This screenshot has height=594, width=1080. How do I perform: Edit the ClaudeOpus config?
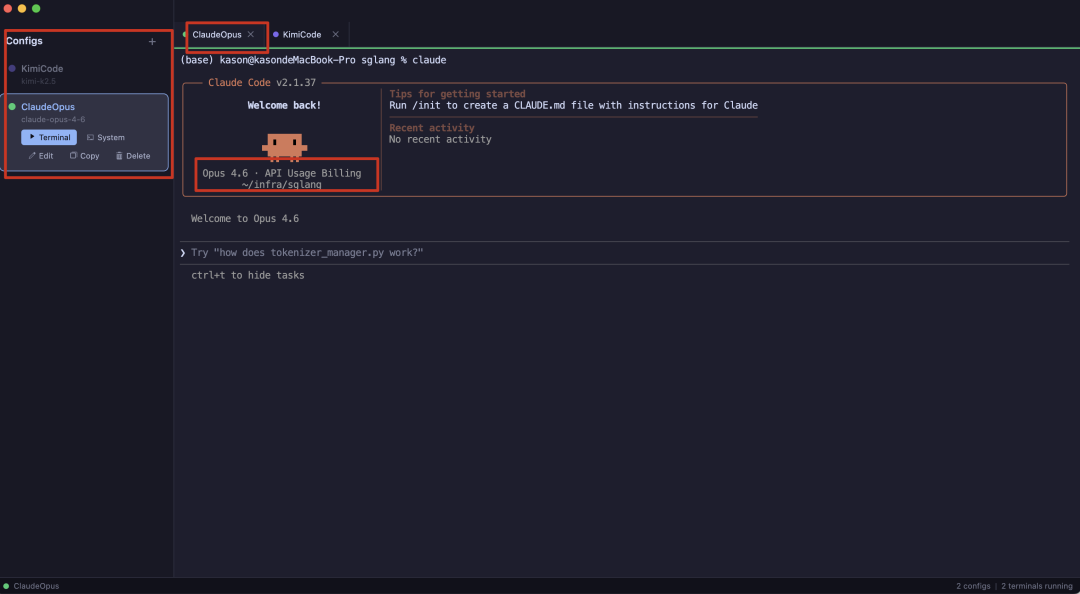41,156
